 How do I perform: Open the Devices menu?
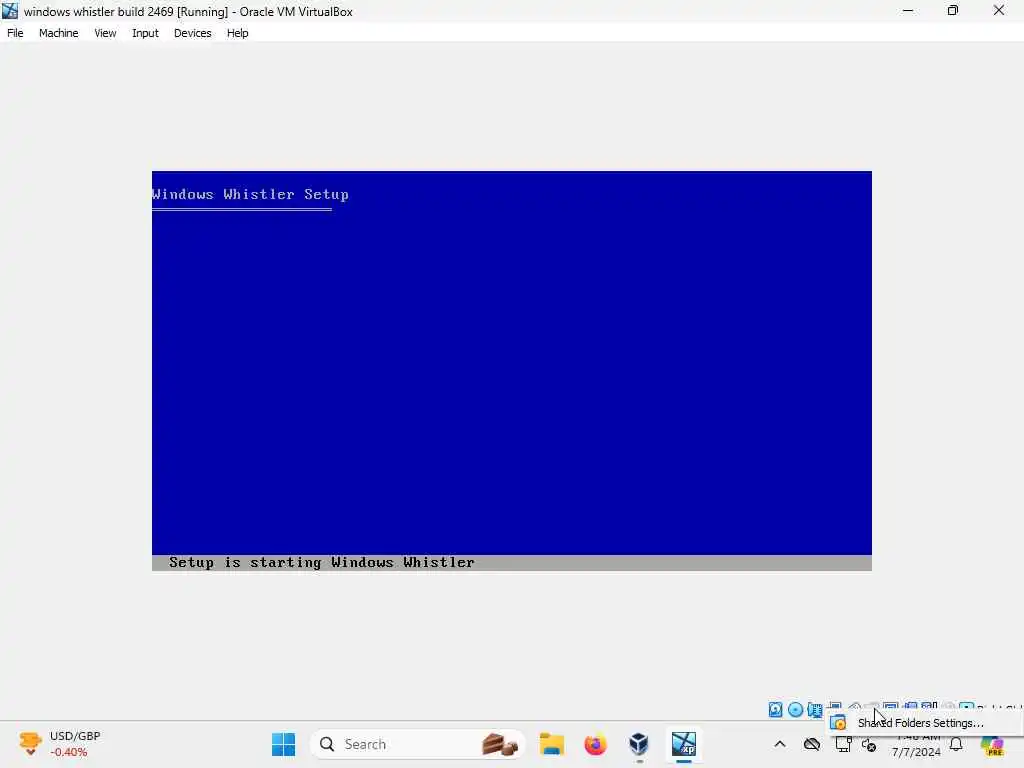192,33
